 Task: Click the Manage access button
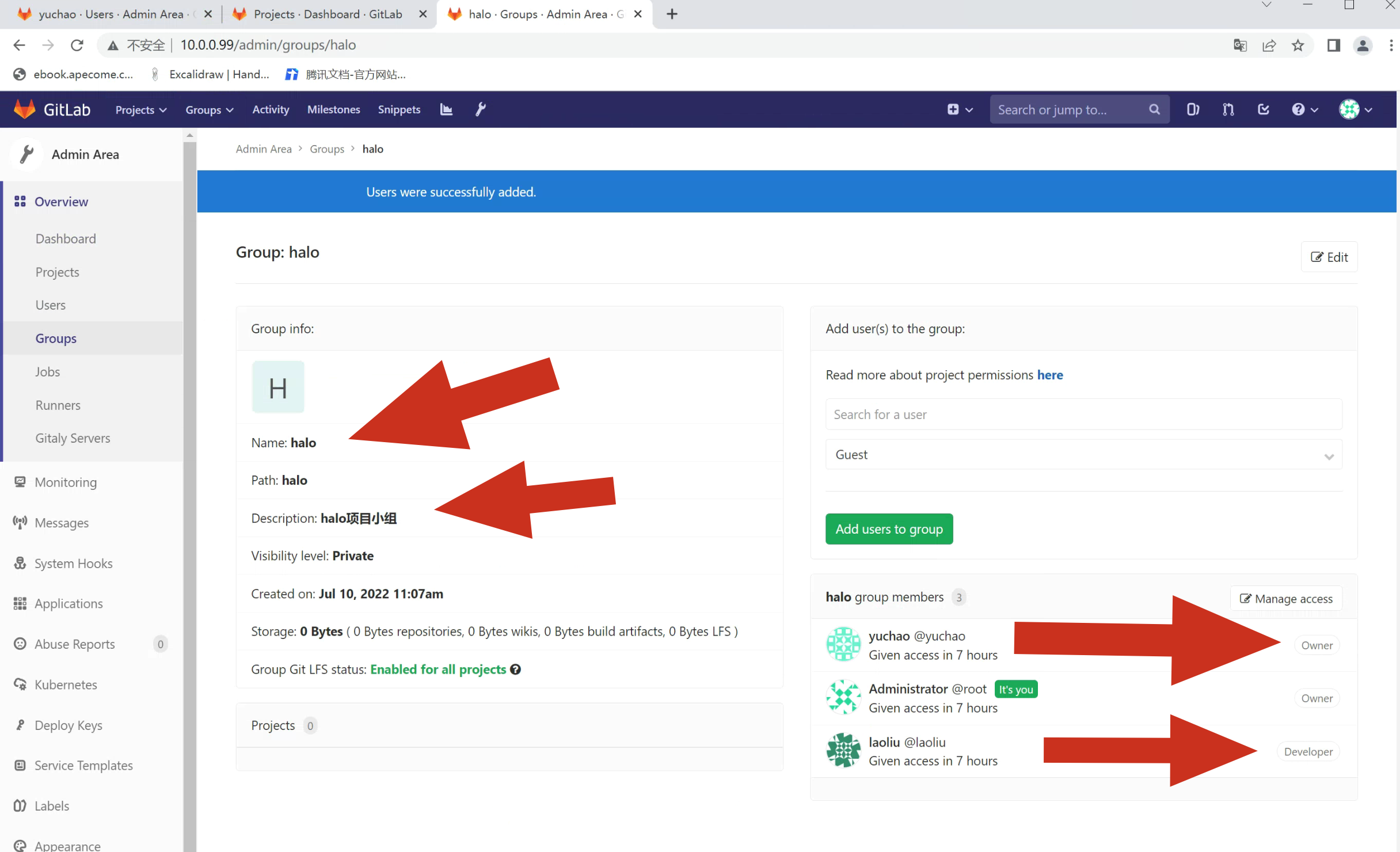pos(1286,598)
